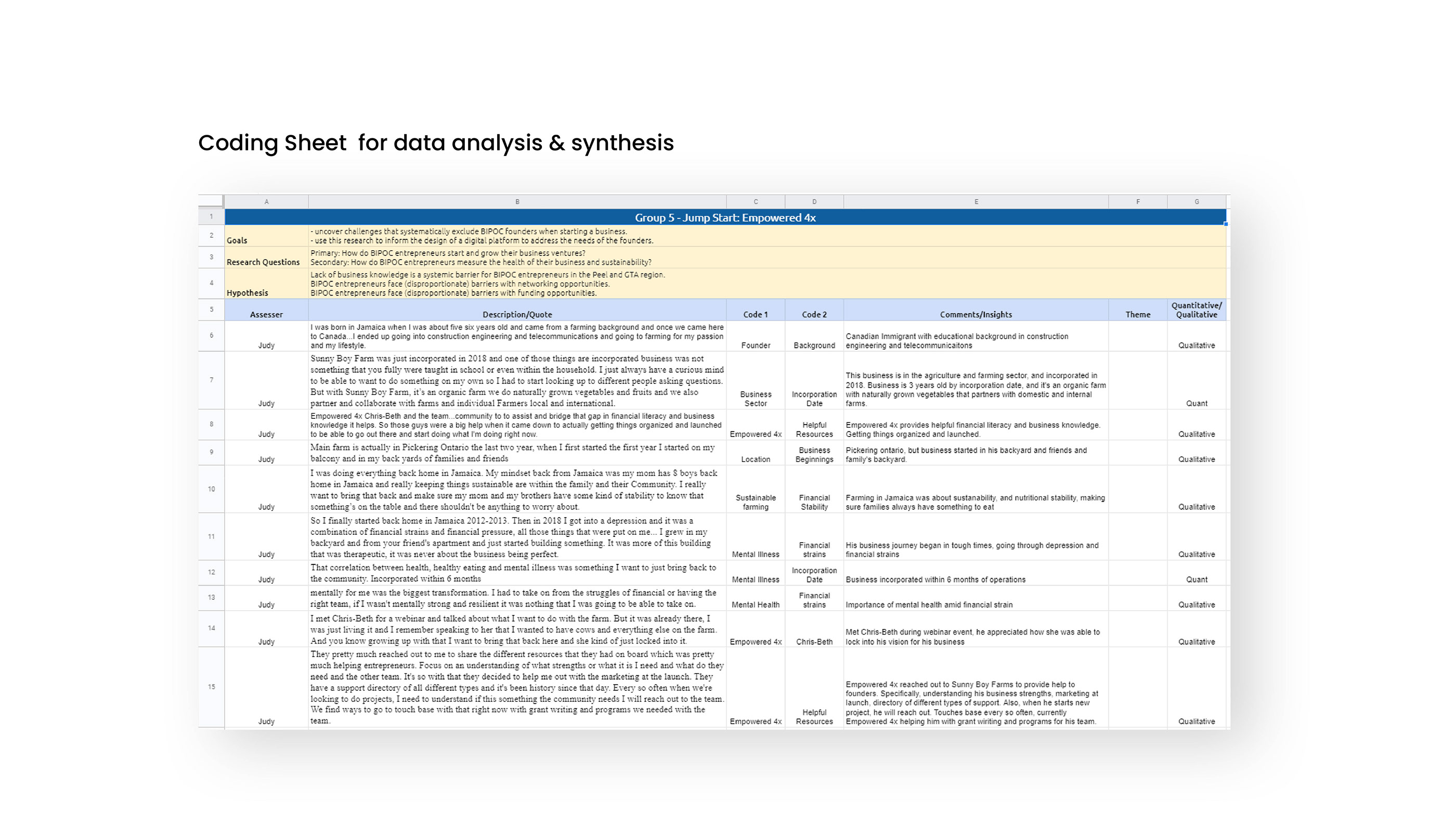Click the 'Background' cell in Code 2
The width and height of the screenshot is (1456, 823).
(814, 337)
